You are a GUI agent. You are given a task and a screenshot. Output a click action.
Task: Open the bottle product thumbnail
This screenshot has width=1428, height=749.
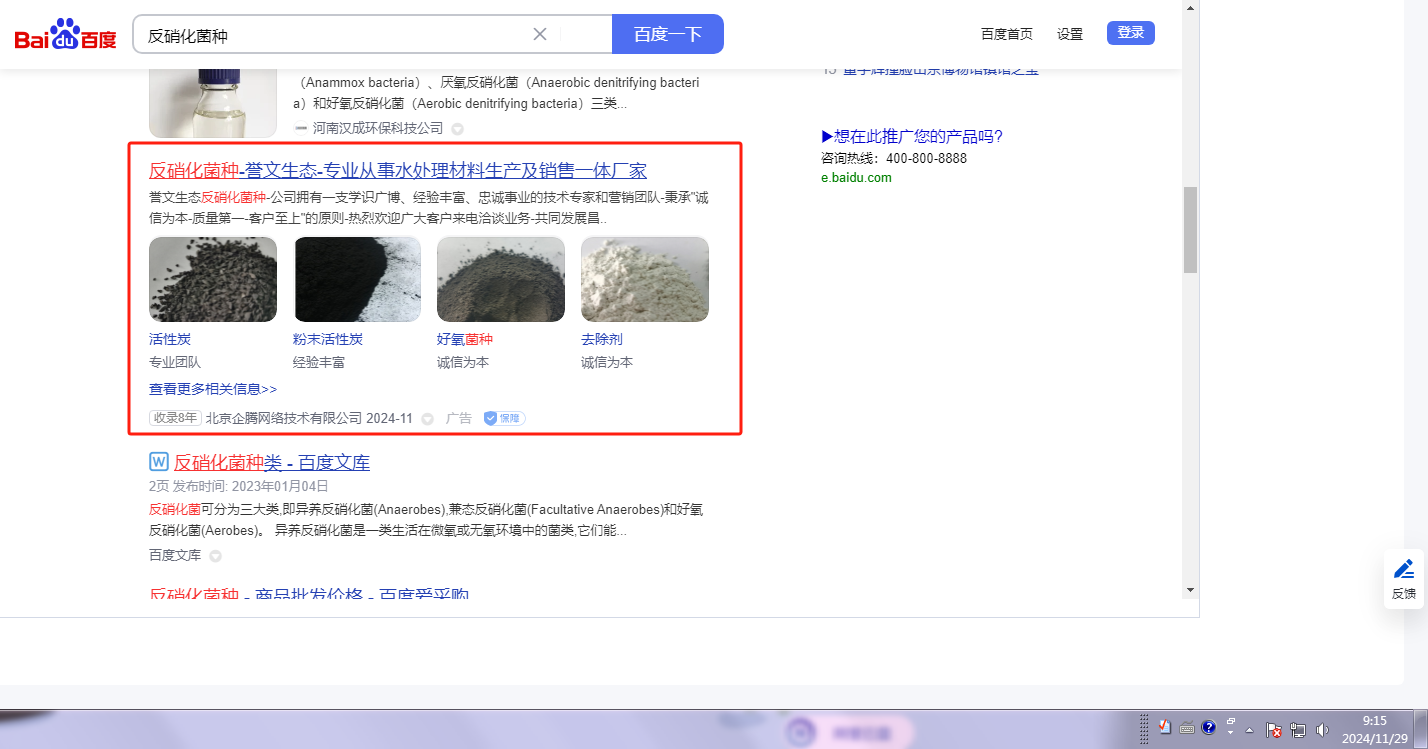click(x=213, y=103)
